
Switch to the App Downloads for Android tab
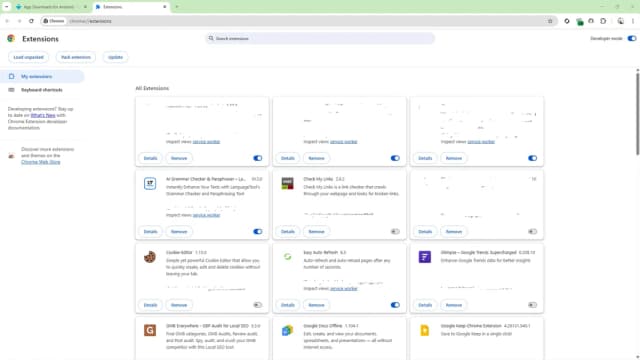click(49, 7)
